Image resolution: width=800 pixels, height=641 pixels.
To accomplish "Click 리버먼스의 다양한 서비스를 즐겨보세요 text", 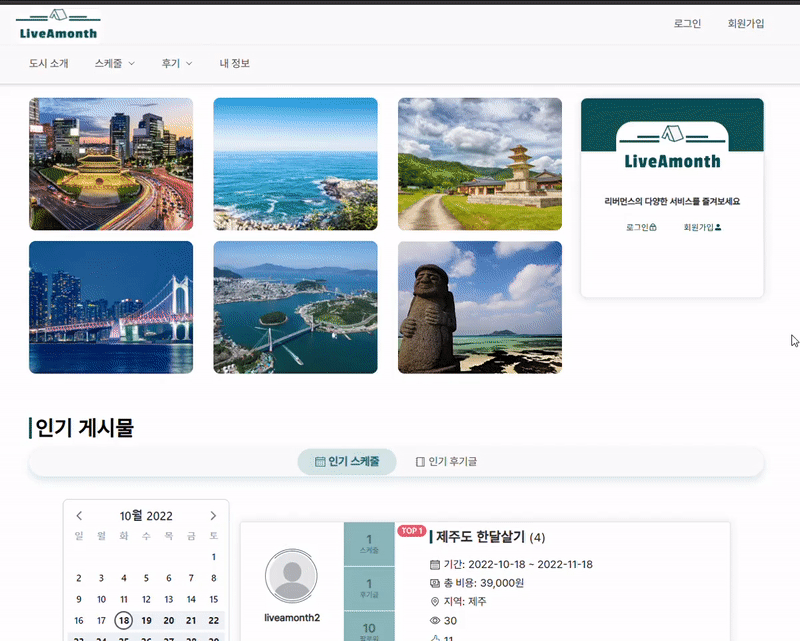I will (672, 202).
